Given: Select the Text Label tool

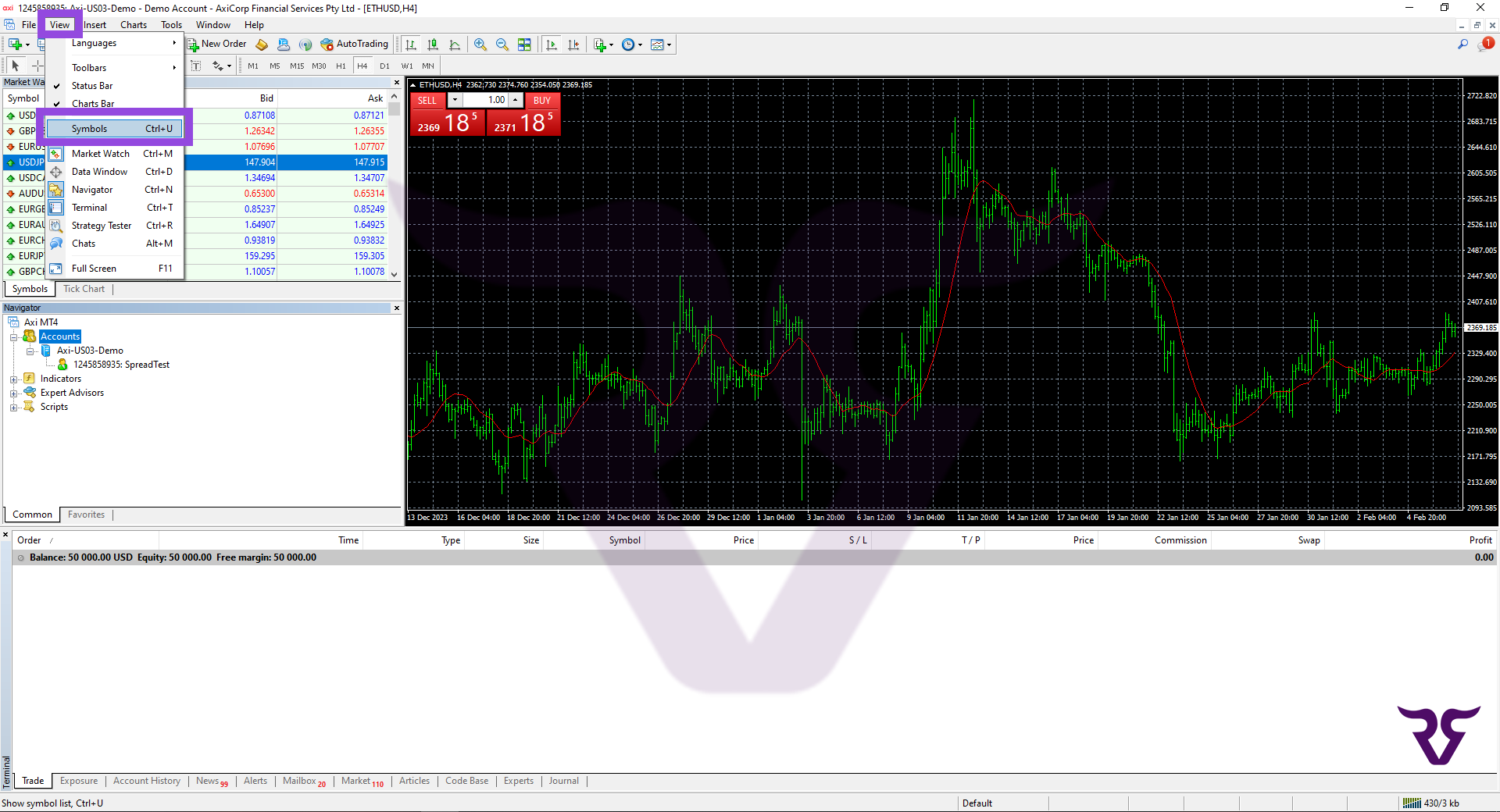Looking at the screenshot, I should tap(196, 66).
